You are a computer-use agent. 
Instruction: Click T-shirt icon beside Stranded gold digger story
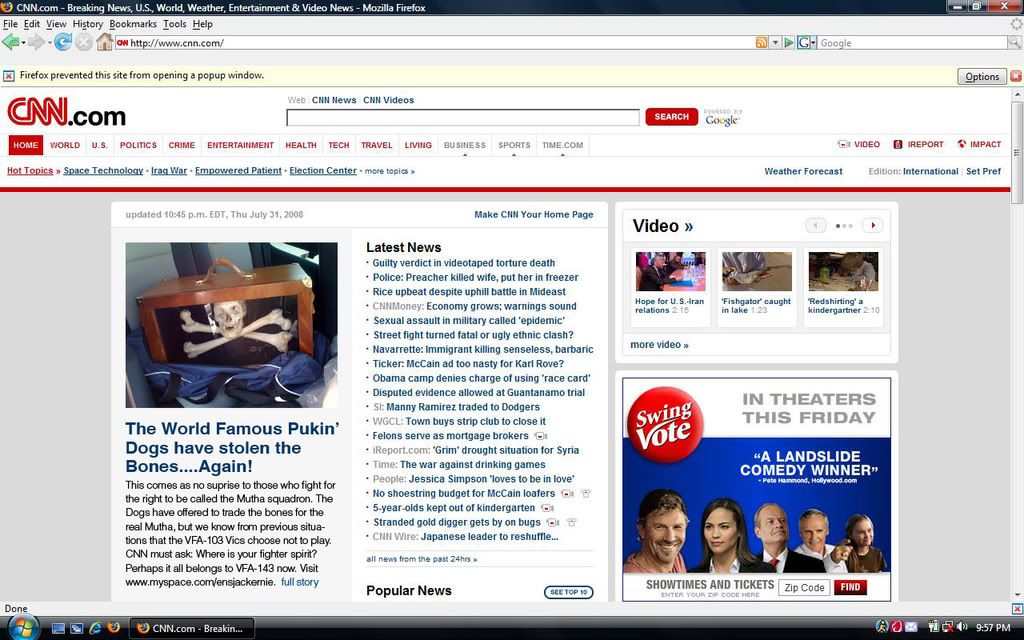[571, 522]
